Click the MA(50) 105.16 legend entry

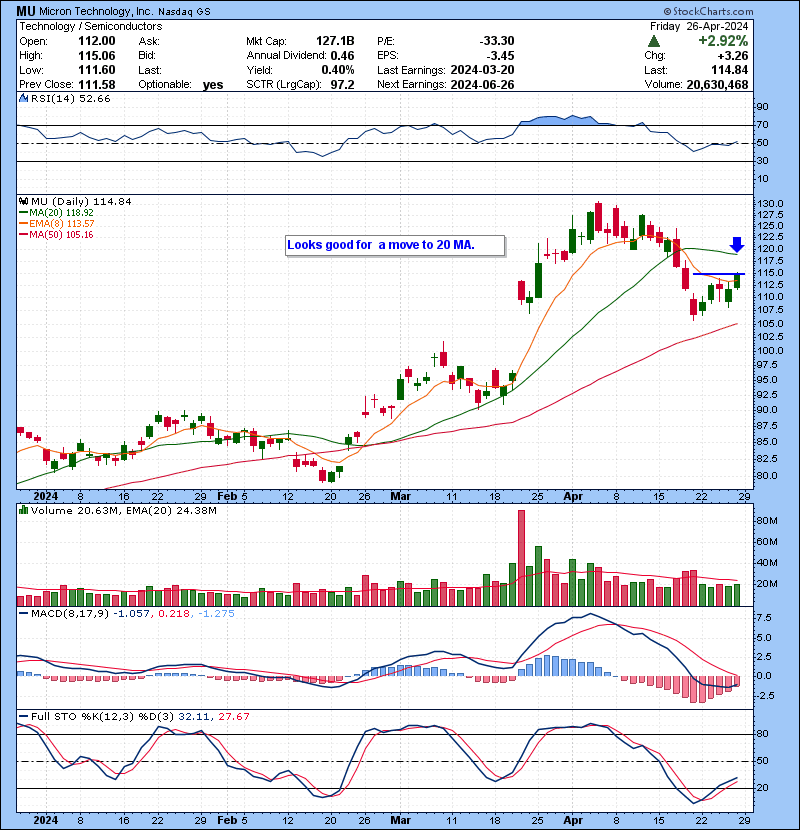[x=61, y=234]
